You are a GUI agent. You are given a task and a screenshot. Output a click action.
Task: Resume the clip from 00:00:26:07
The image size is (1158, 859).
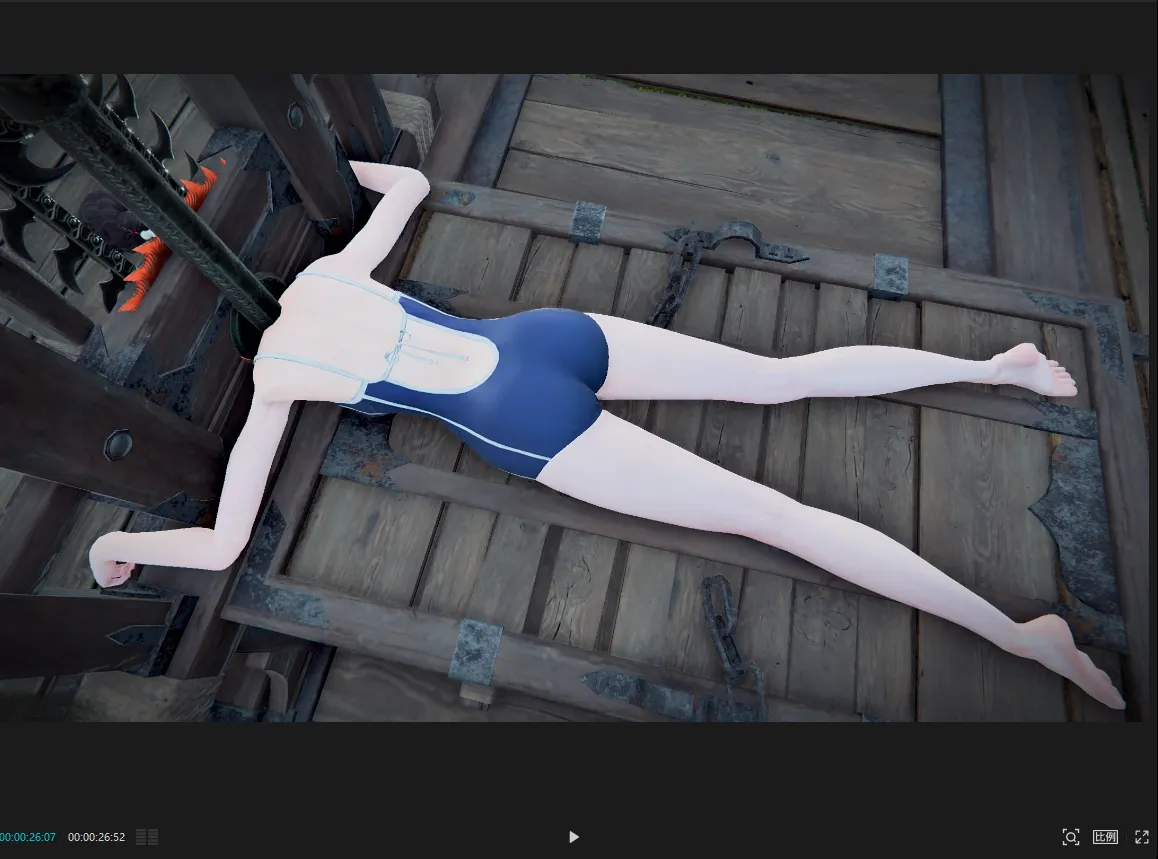click(x=574, y=837)
